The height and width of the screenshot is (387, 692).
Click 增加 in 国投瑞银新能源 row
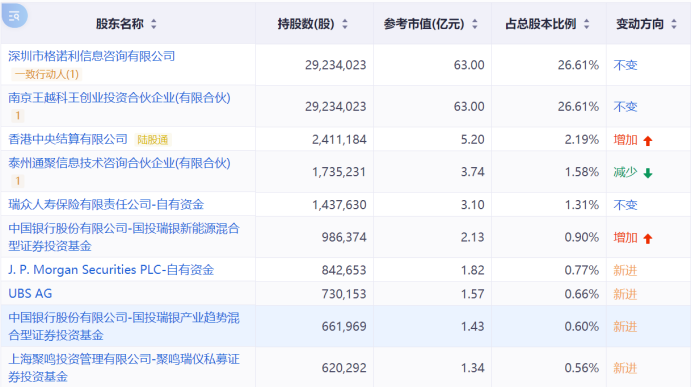pos(625,238)
